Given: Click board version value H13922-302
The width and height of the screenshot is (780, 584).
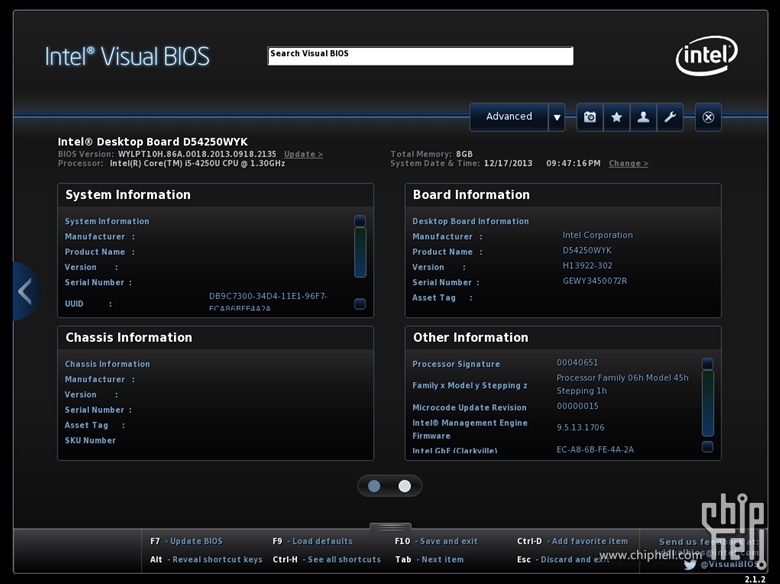Looking at the screenshot, I should [x=587, y=266].
